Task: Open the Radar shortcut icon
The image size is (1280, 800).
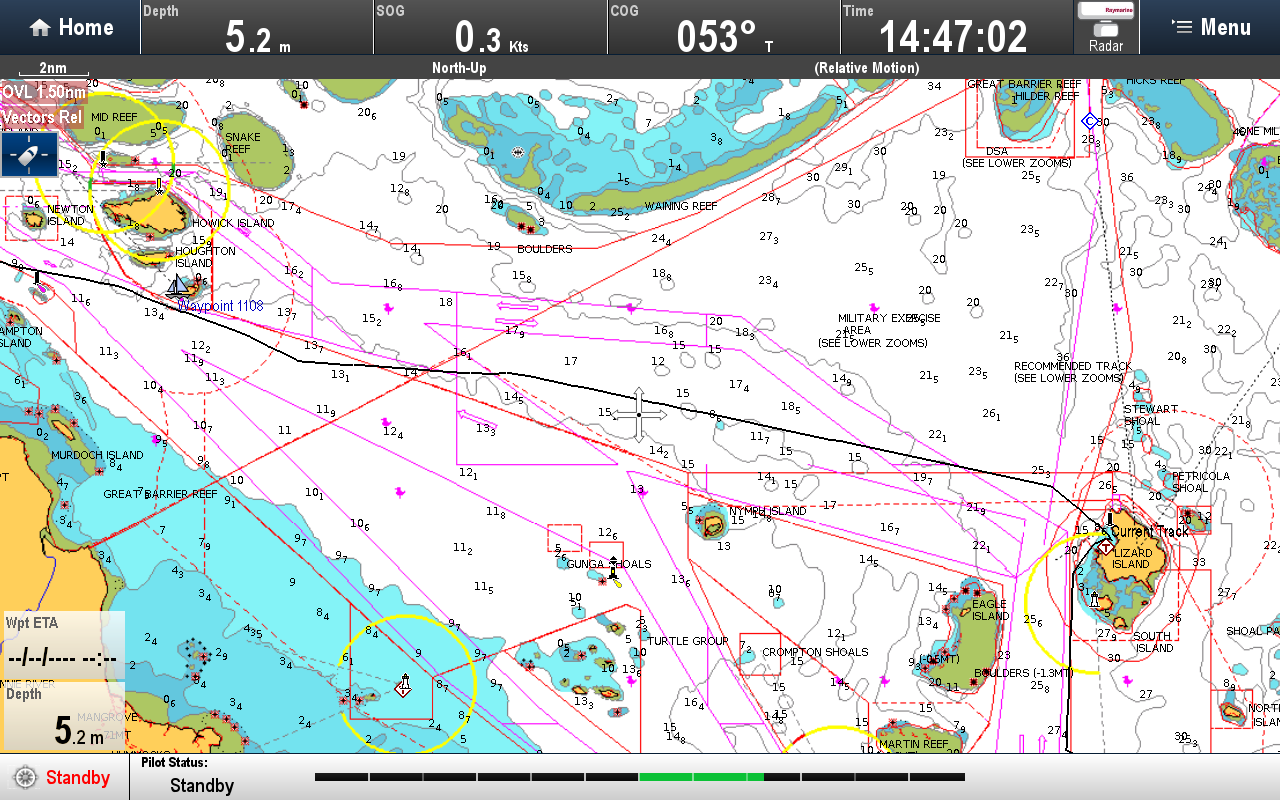Action: [1106, 27]
